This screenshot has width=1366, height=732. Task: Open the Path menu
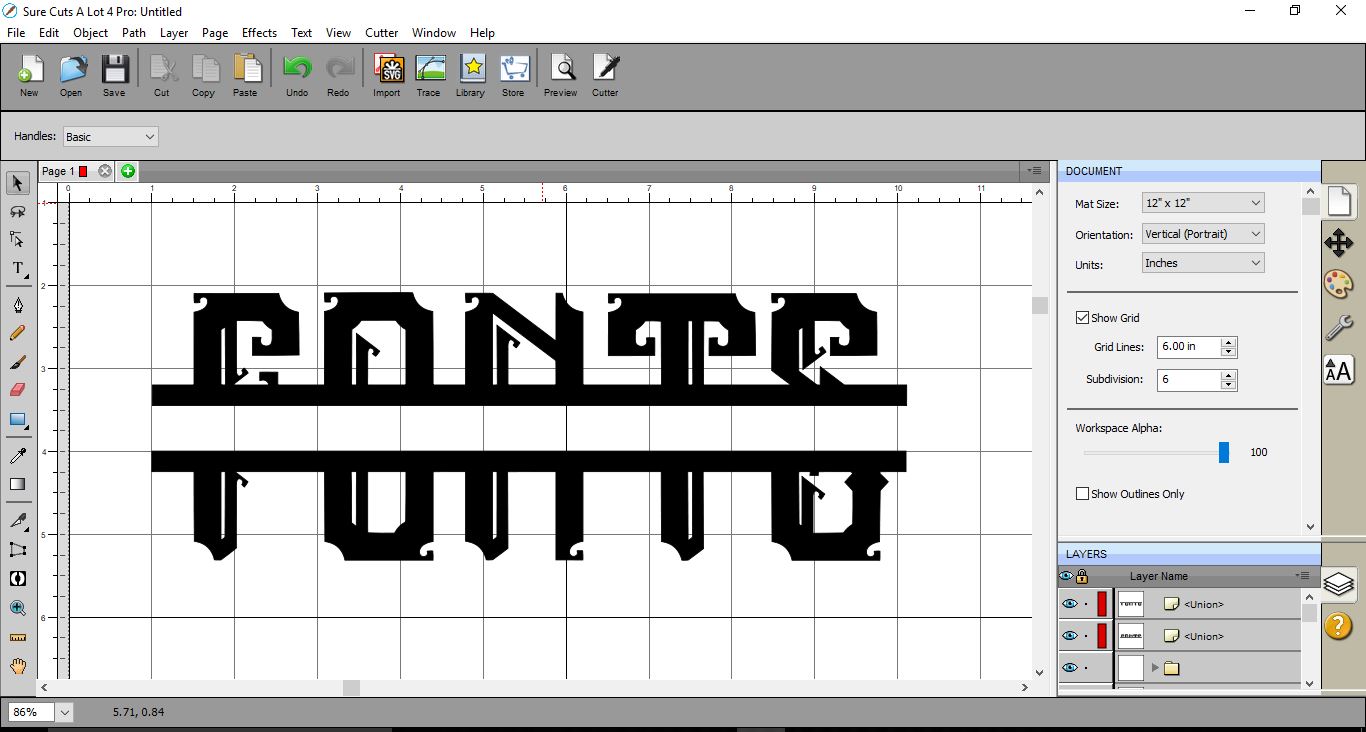pyautogui.click(x=134, y=33)
